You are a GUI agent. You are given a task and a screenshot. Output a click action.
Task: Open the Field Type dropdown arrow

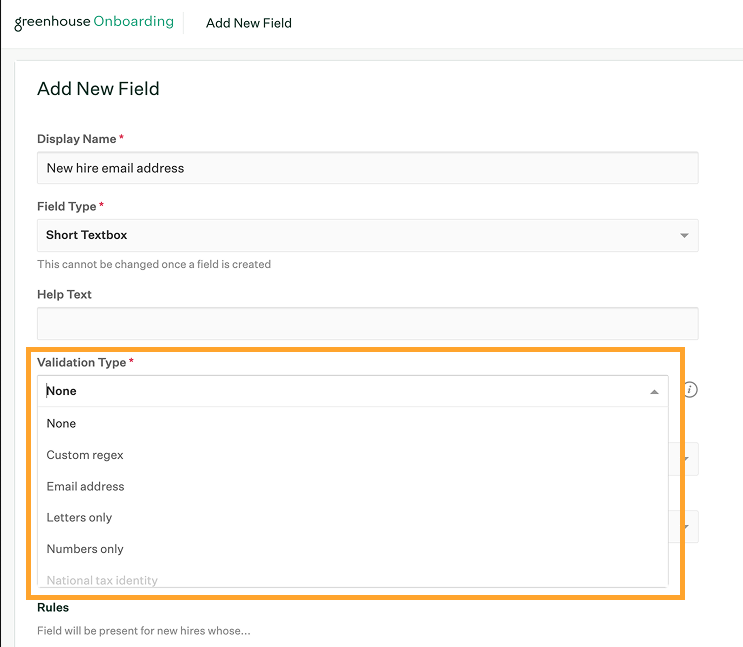[x=684, y=236]
